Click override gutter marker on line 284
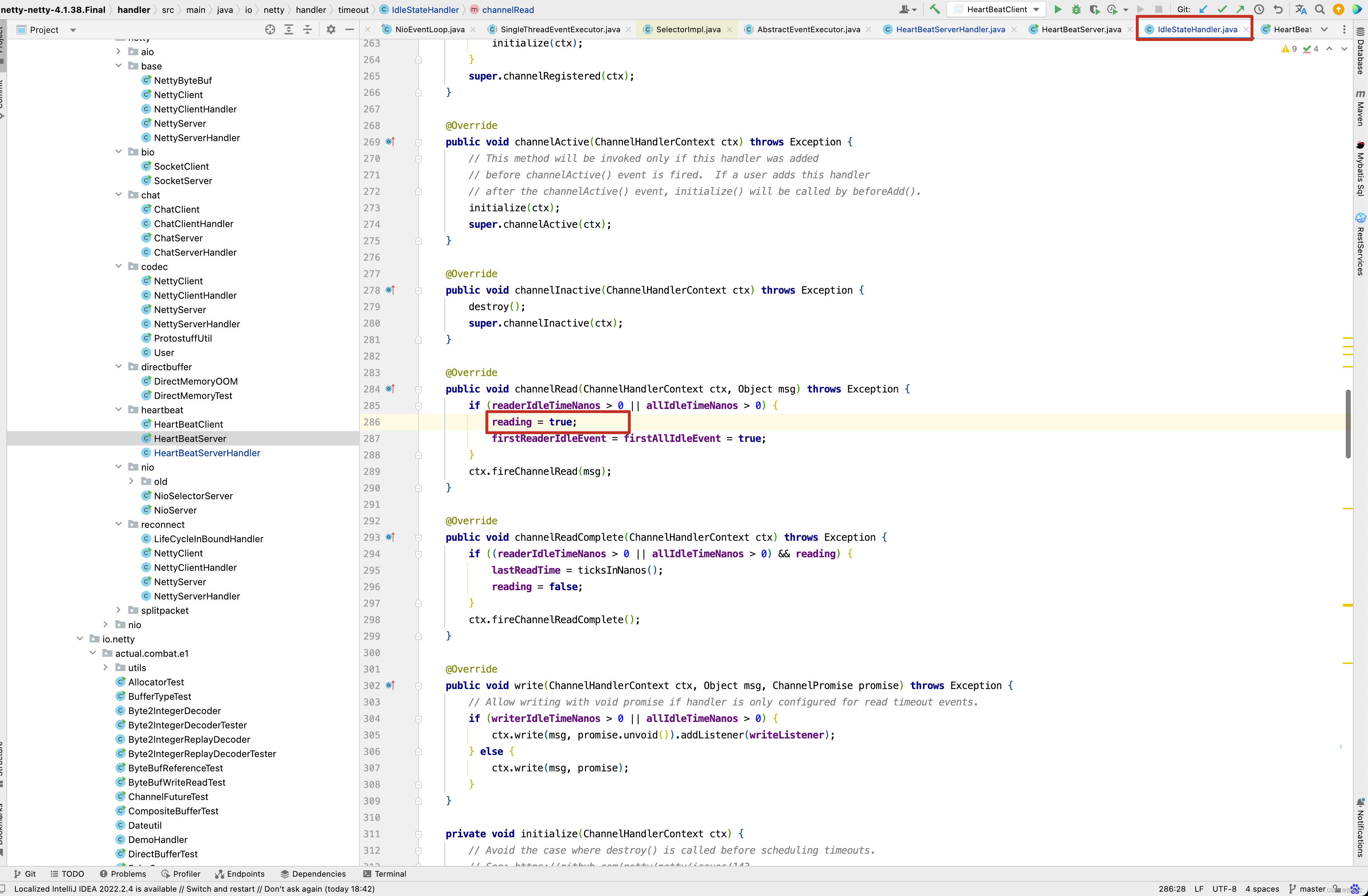Viewport: 1368px width, 896px height. (390, 389)
